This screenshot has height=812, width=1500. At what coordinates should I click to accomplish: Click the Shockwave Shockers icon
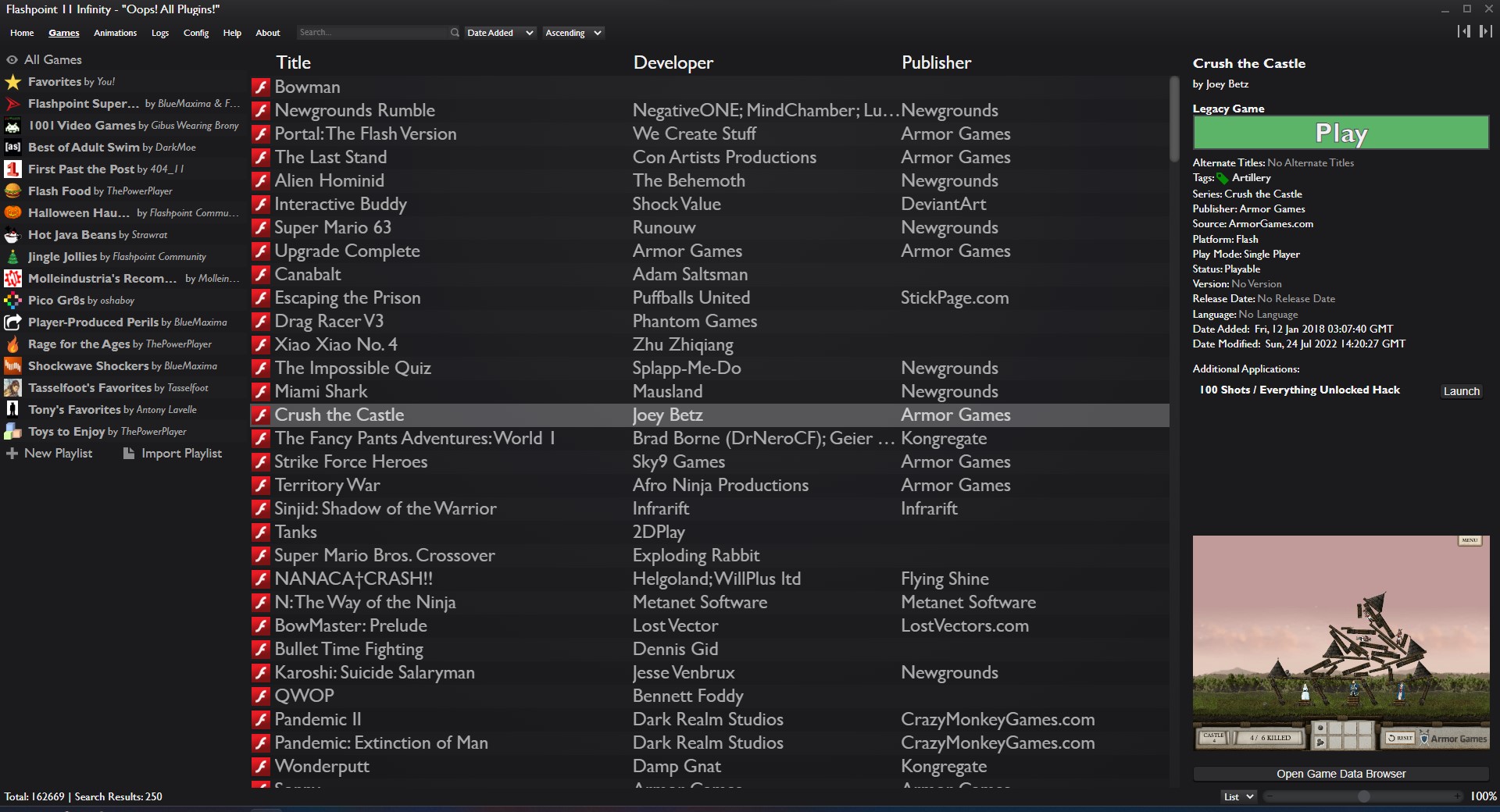pyautogui.click(x=12, y=366)
